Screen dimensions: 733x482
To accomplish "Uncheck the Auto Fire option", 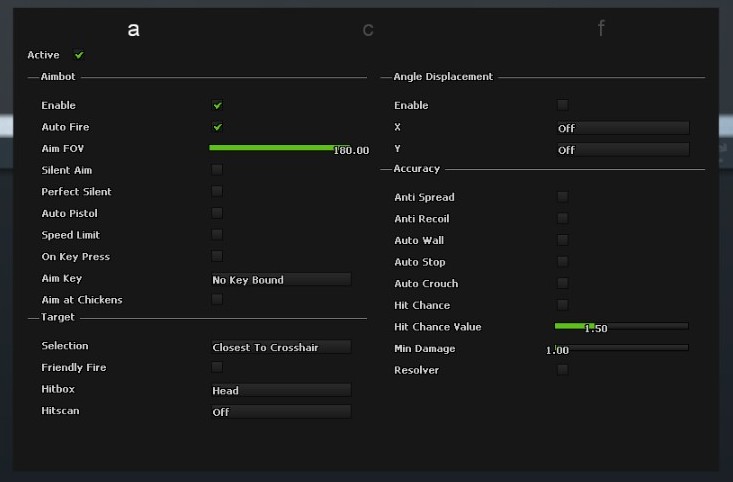I will pyautogui.click(x=217, y=127).
